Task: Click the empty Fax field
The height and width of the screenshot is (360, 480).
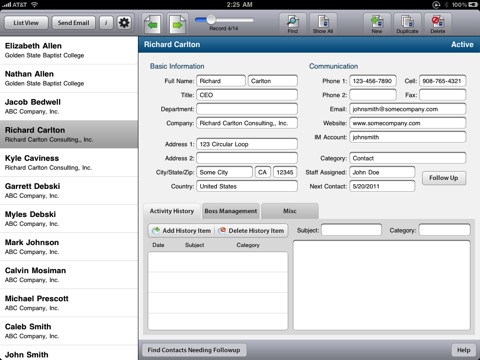Action: 442,95
